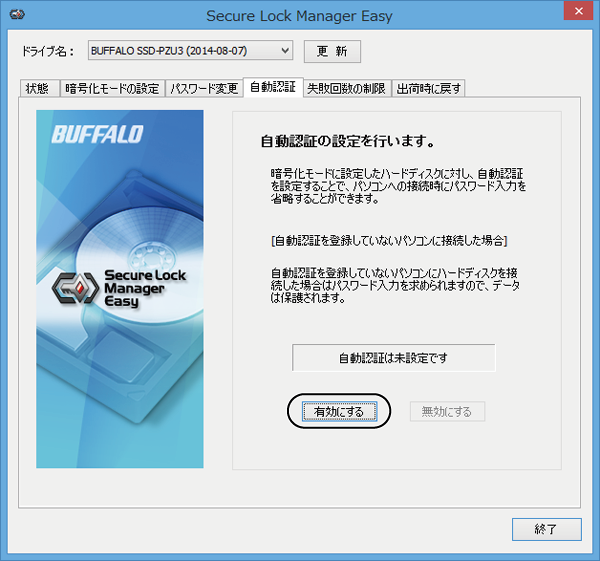Open the 暗号化モードの設定 tab
The width and height of the screenshot is (600, 561).
point(112,89)
